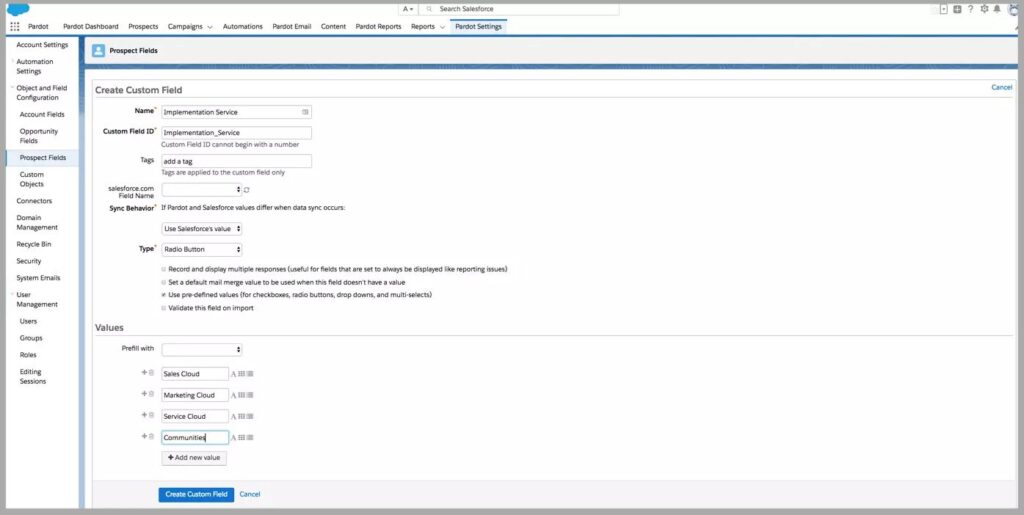Click the lines icon next to Sales Cloud
The height and width of the screenshot is (515, 1024).
[x=250, y=374]
